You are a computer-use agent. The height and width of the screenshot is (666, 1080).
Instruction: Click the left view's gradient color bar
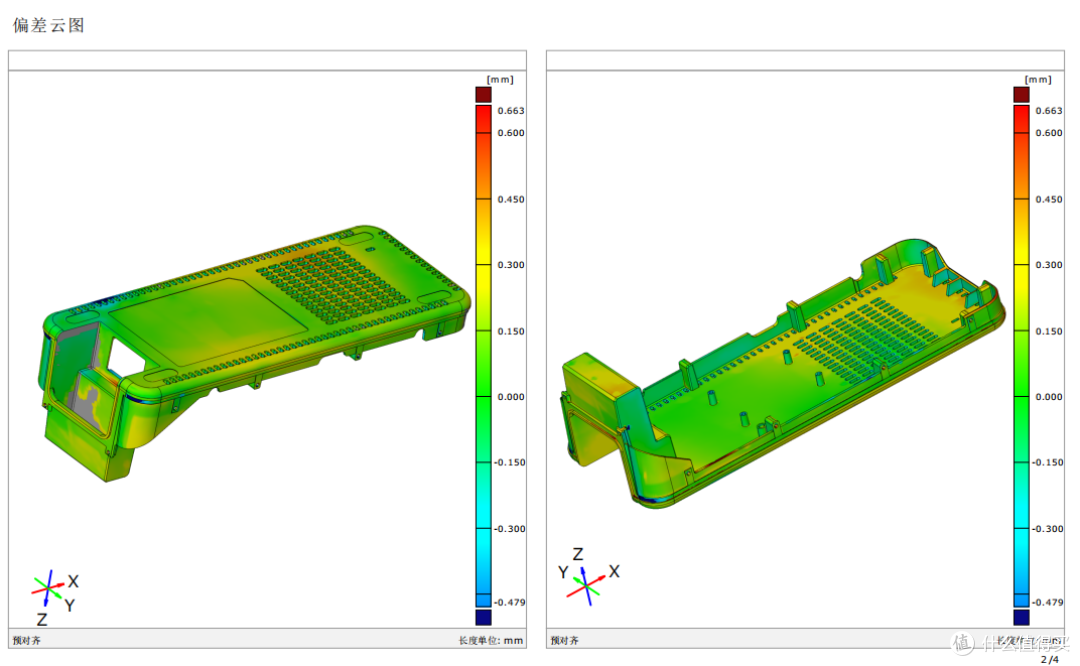[484, 355]
